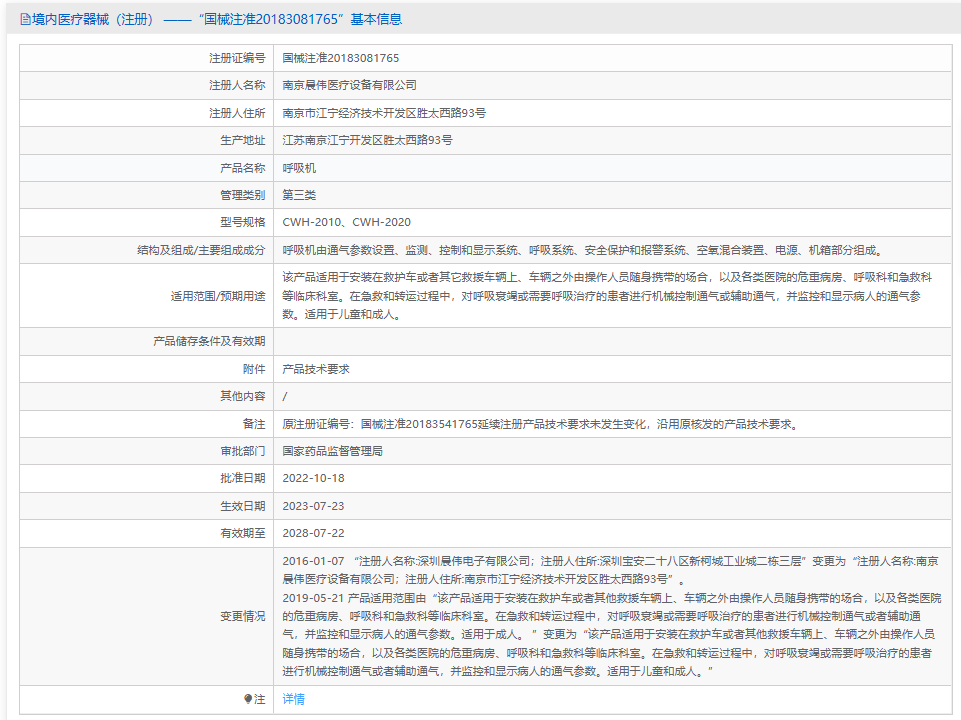This screenshot has width=961, height=720.
Task: Click the 注册人住所 address value
Action: click(384, 113)
